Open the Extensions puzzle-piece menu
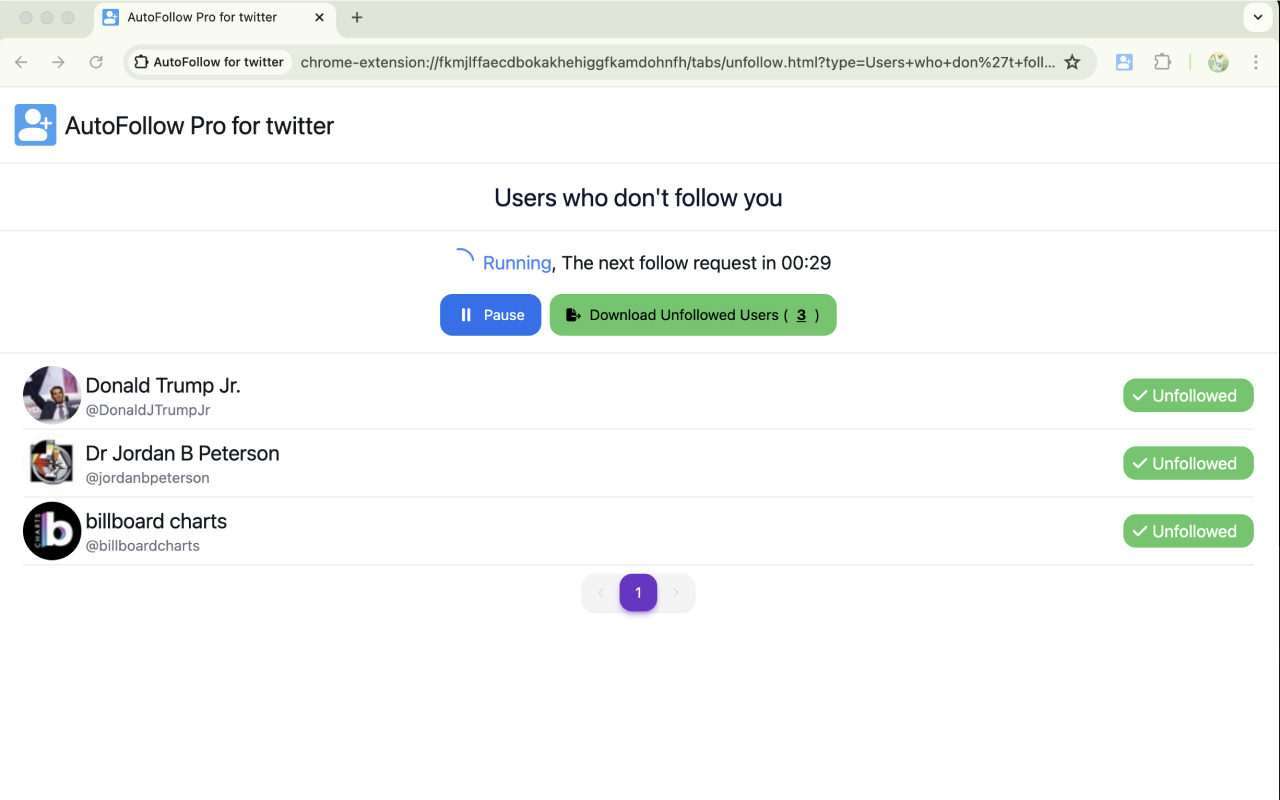 click(x=1162, y=62)
